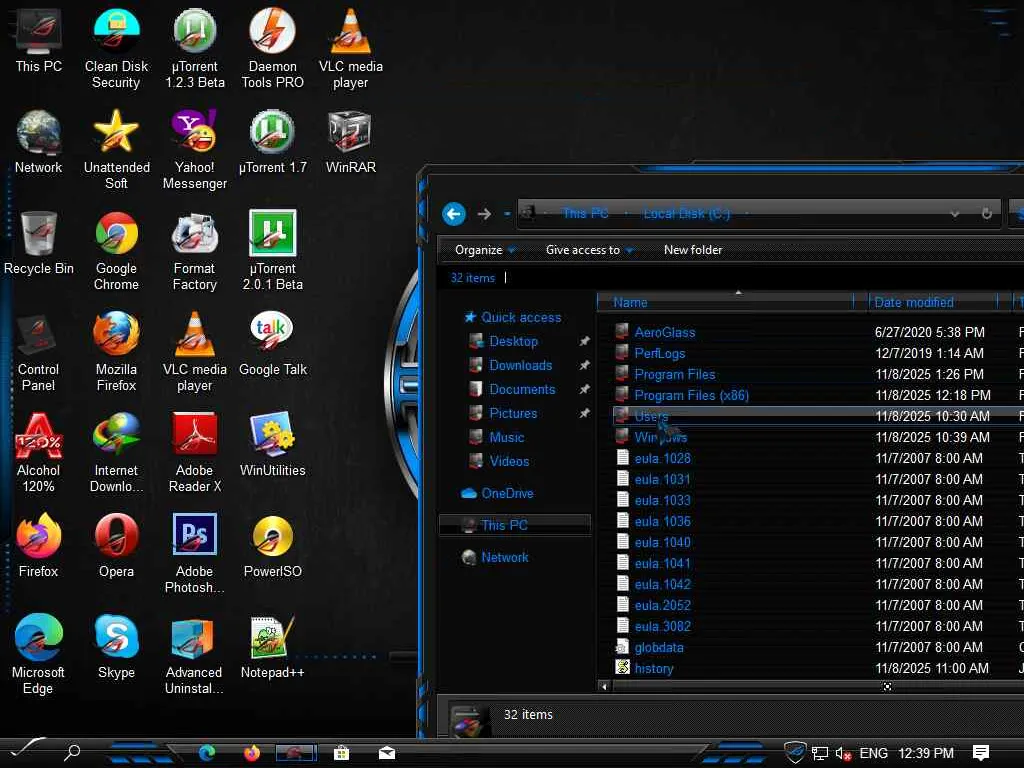The width and height of the screenshot is (1024, 768).
Task: Select the eula.1028 file
Action: pyautogui.click(x=653, y=458)
